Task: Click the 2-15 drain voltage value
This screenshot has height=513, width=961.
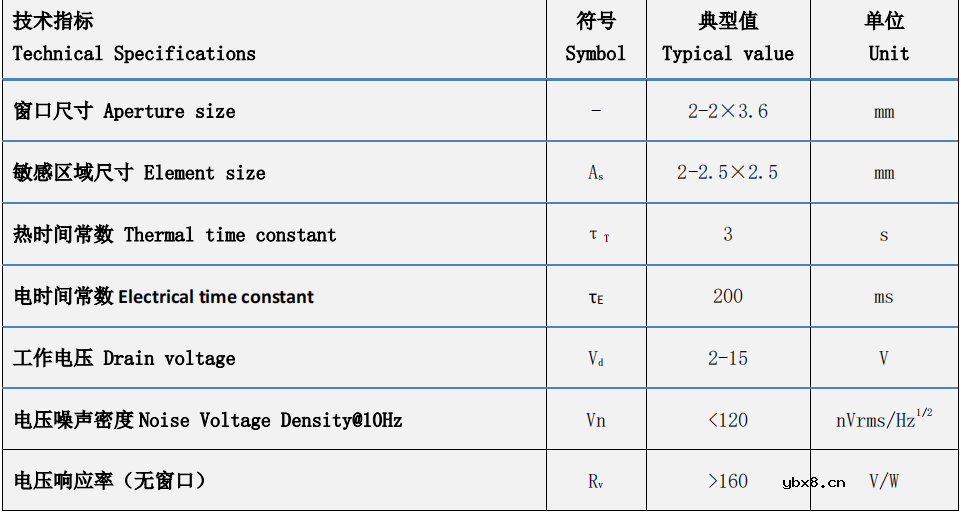Action: coord(728,358)
